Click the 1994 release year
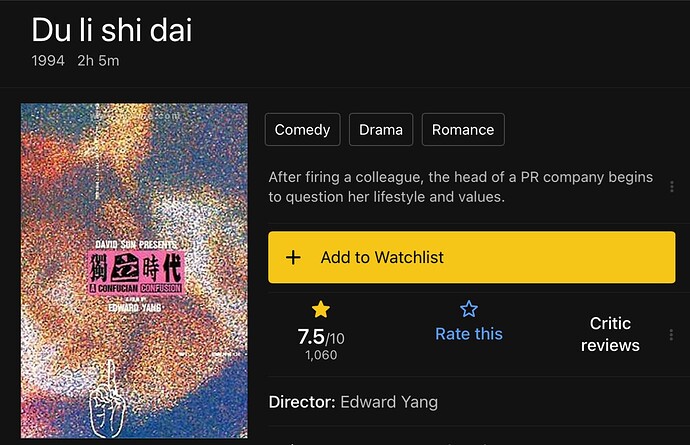The height and width of the screenshot is (445, 690). tap(48, 60)
